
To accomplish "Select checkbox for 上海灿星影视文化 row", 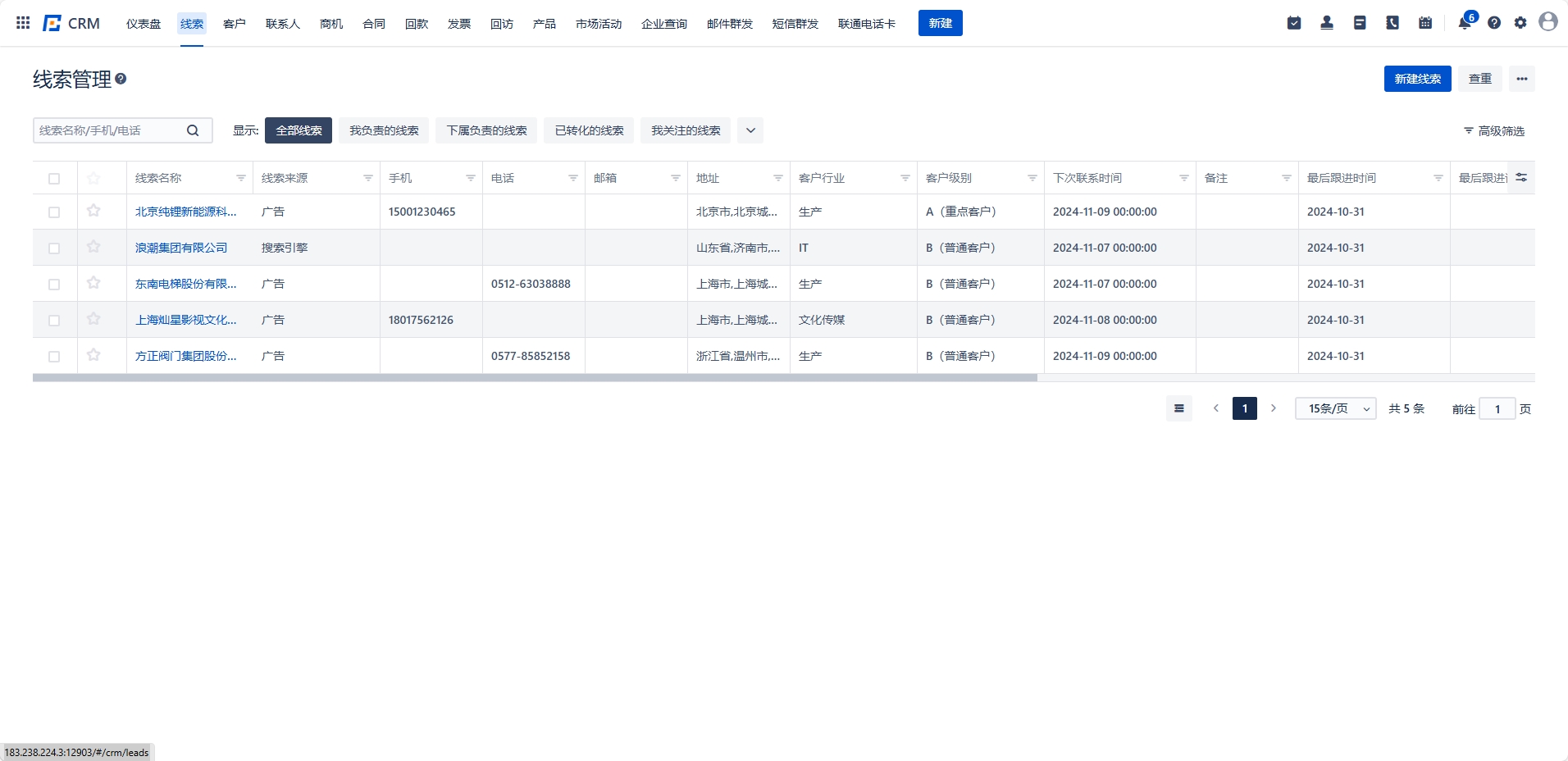I will coord(54,321).
